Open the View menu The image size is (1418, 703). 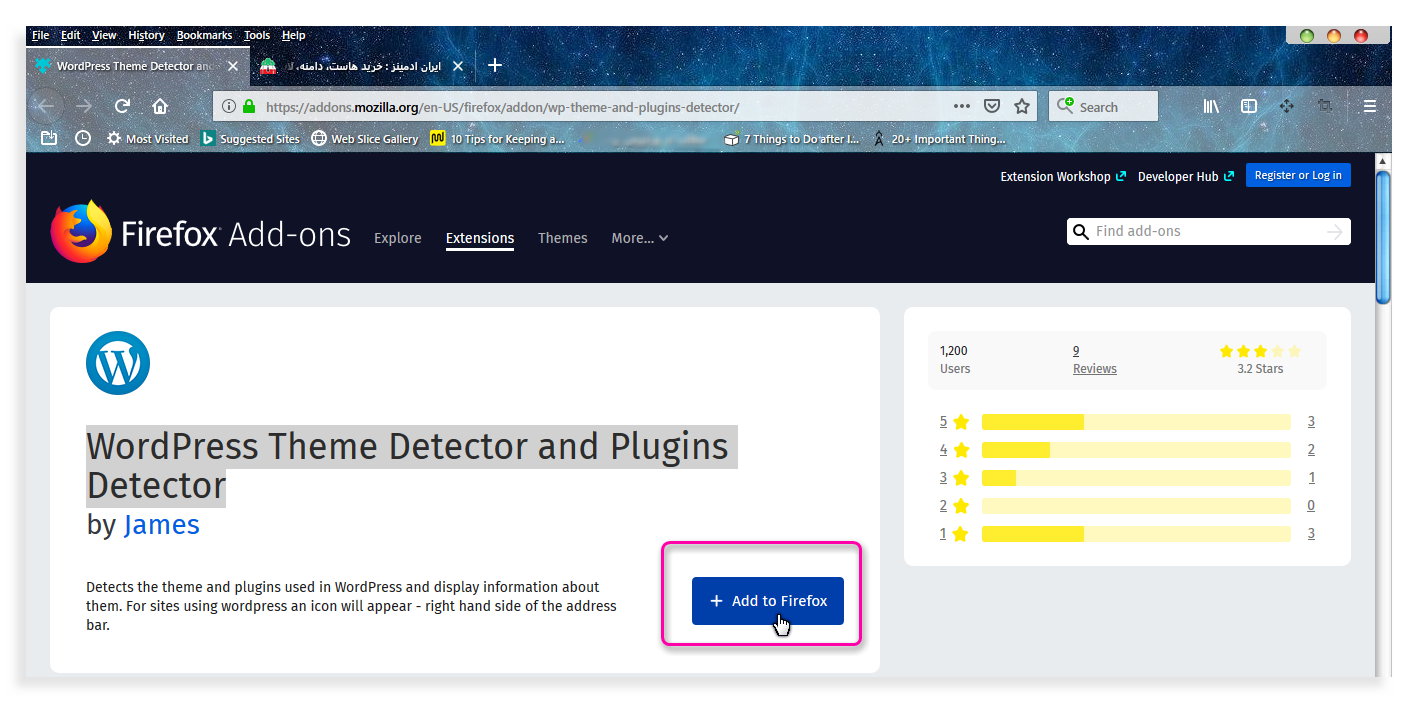(104, 35)
